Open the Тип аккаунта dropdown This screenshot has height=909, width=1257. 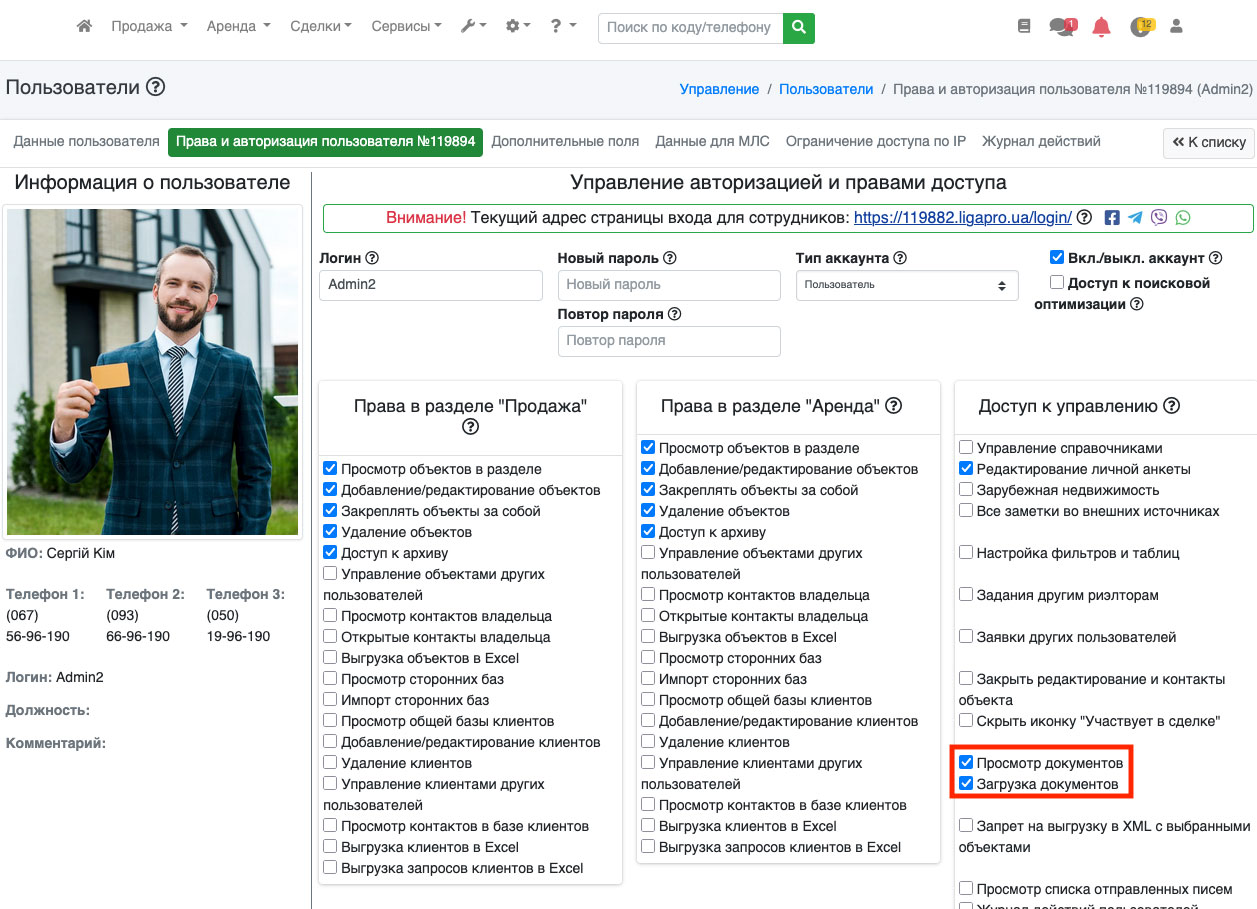(906, 285)
